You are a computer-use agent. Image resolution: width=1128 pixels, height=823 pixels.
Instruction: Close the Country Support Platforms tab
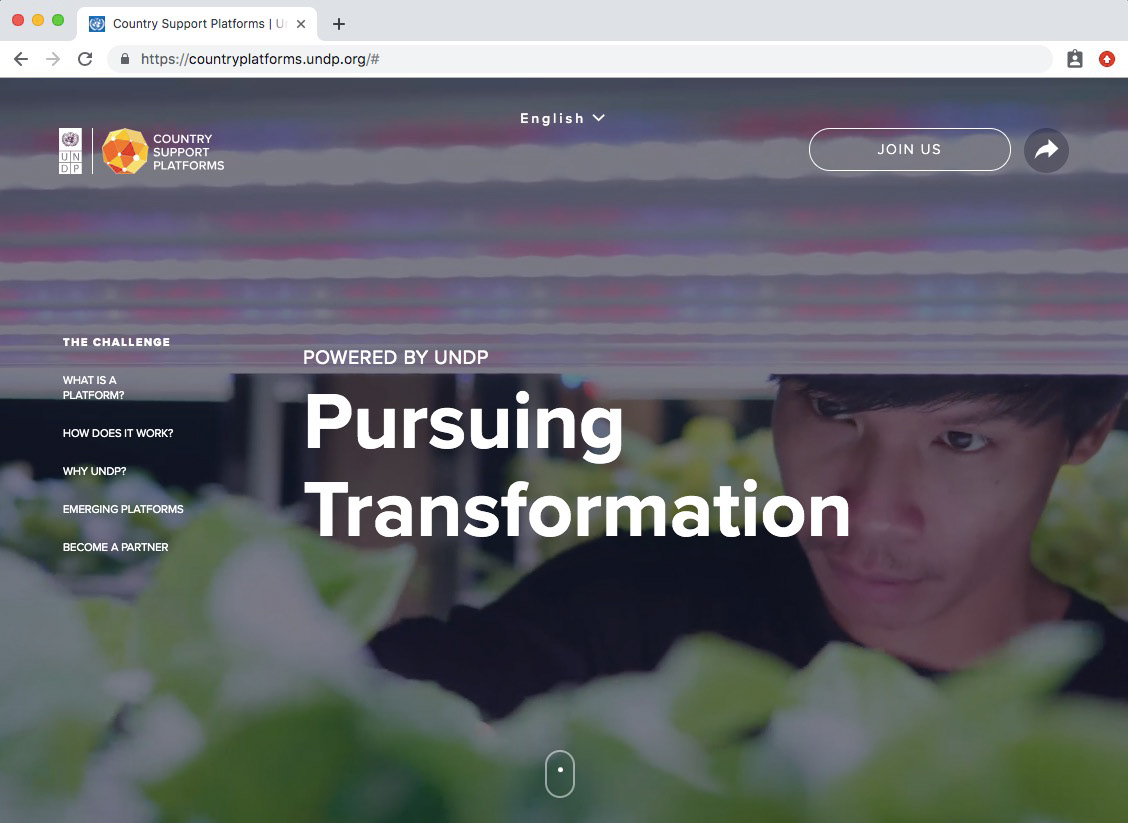pyautogui.click(x=301, y=24)
